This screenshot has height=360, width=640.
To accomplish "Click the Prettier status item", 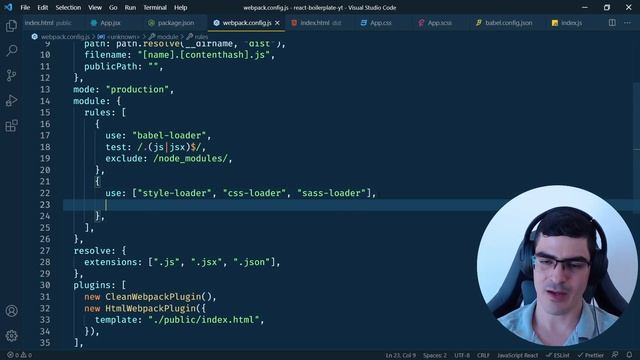I will click(590, 356).
